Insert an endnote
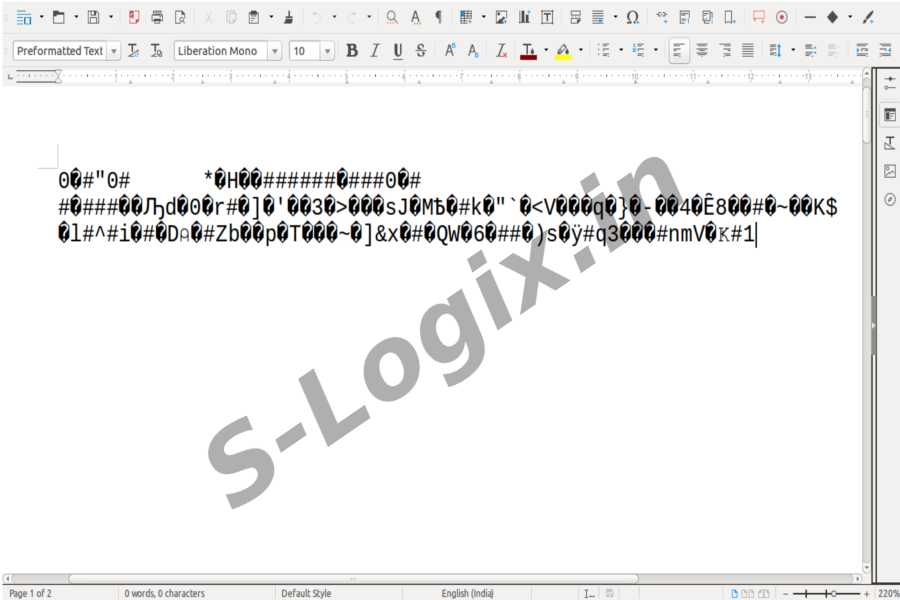Viewport: 900px width, 600px height. click(708, 17)
